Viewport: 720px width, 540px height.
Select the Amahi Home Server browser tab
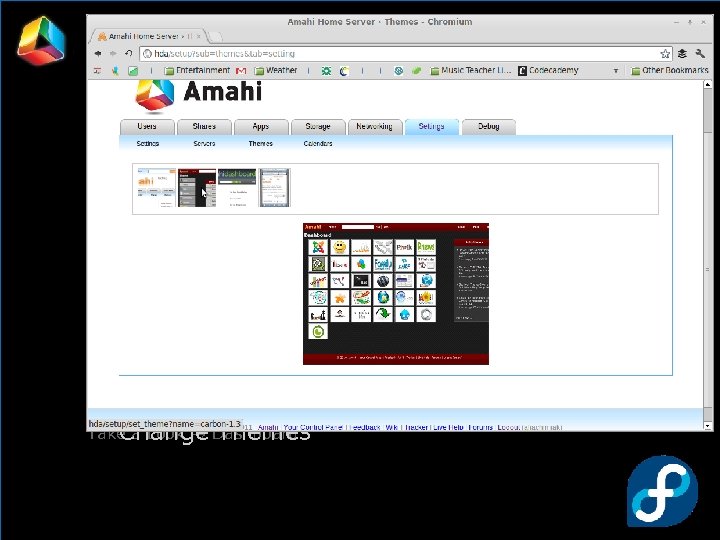click(x=149, y=36)
